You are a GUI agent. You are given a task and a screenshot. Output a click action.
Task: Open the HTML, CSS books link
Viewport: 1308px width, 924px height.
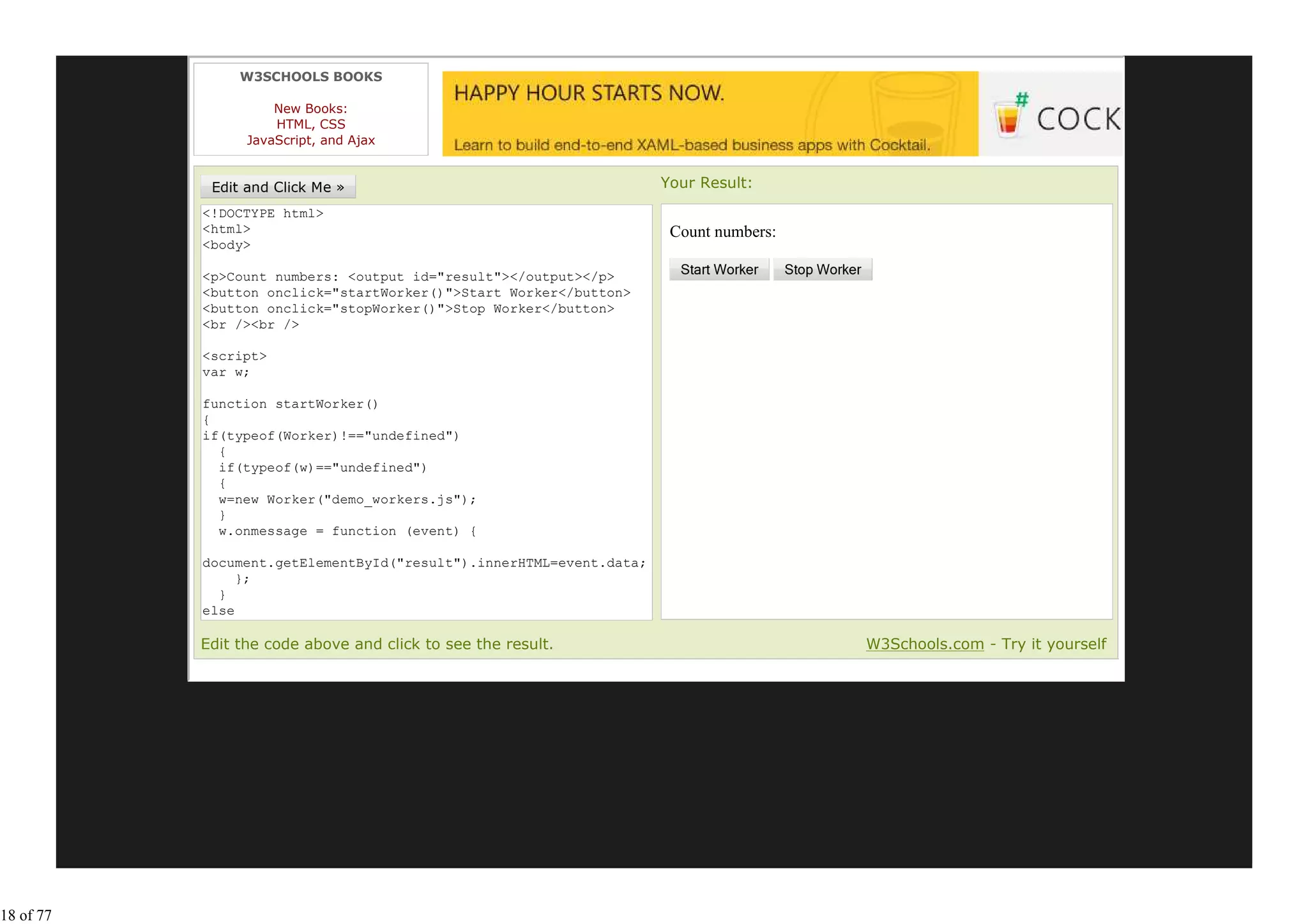point(310,125)
